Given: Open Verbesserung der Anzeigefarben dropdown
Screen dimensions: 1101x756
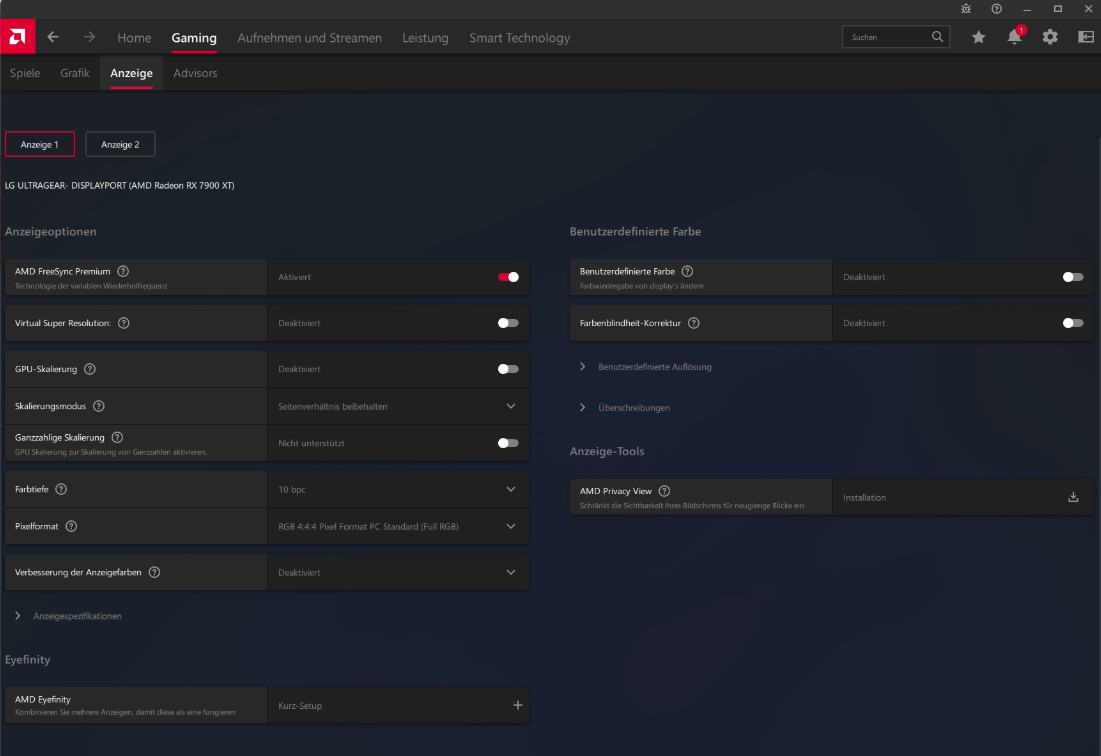Looking at the screenshot, I should [397, 573].
